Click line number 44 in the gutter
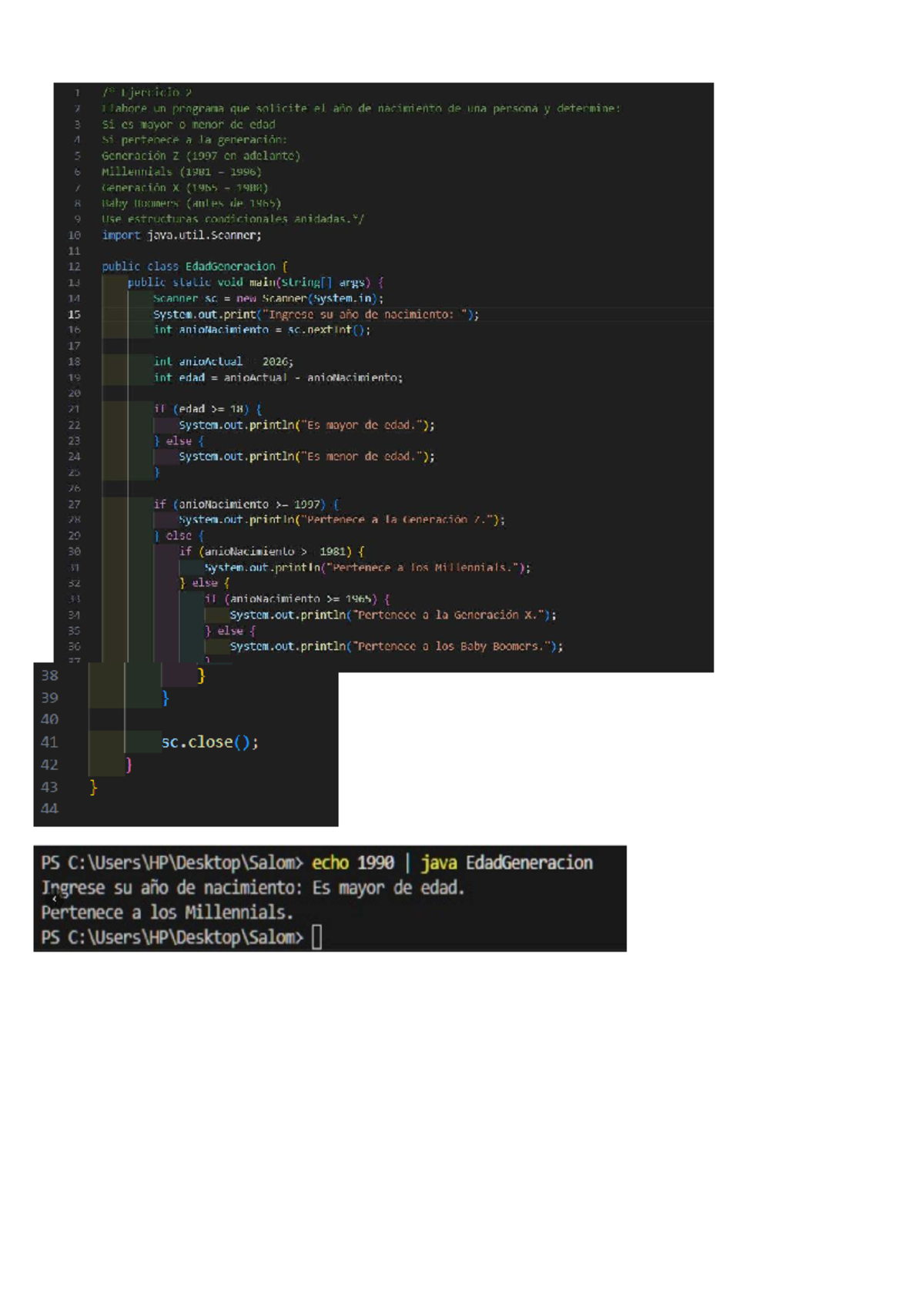This screenshot has width=924, height=1306. click(49, 809)
